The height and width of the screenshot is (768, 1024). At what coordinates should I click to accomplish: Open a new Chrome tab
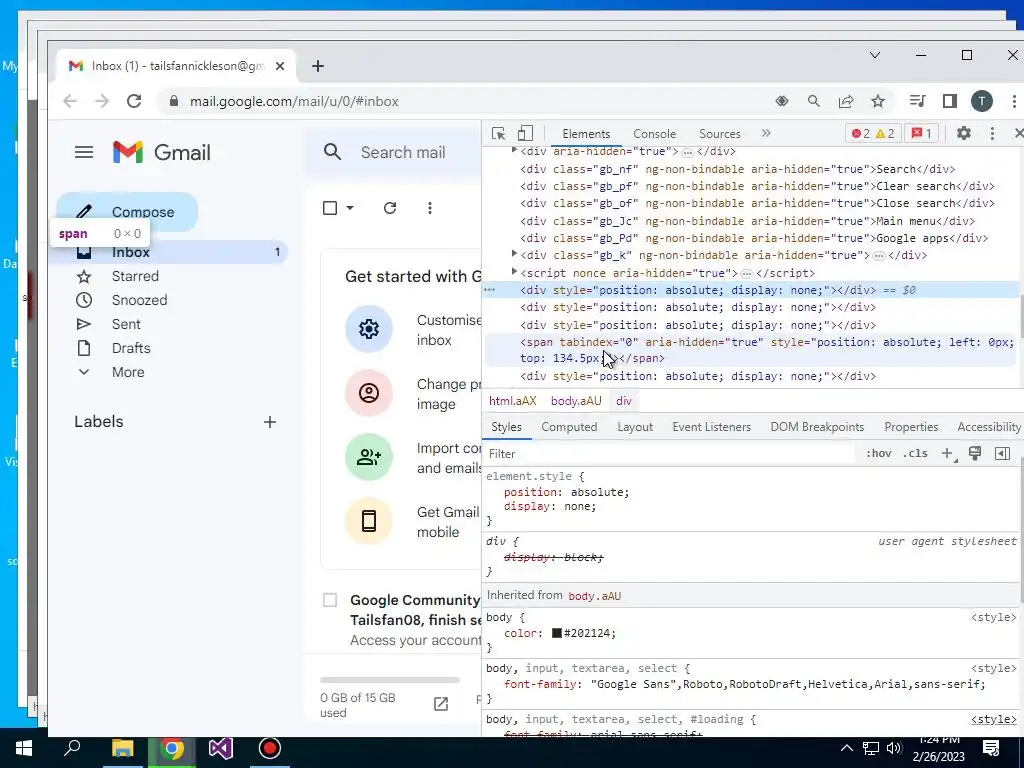pos(317,66)
